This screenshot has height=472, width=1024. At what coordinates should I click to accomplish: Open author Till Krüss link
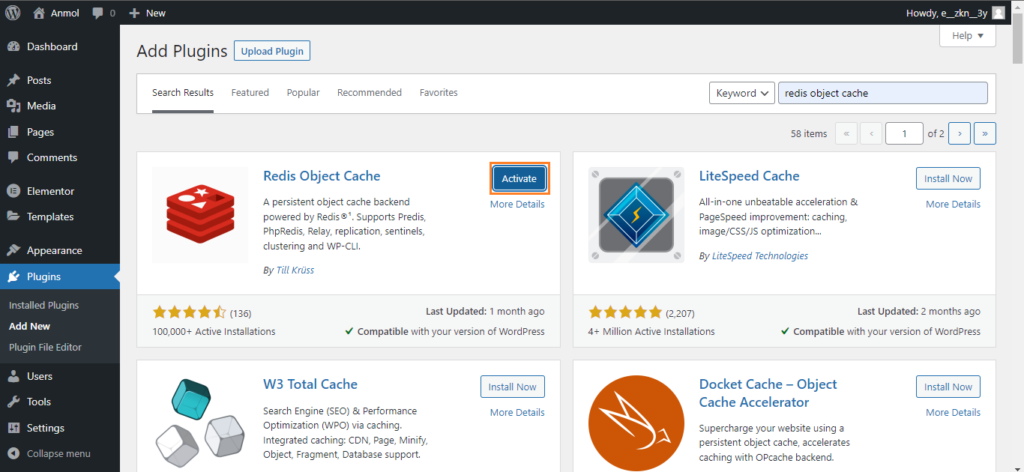295,270
